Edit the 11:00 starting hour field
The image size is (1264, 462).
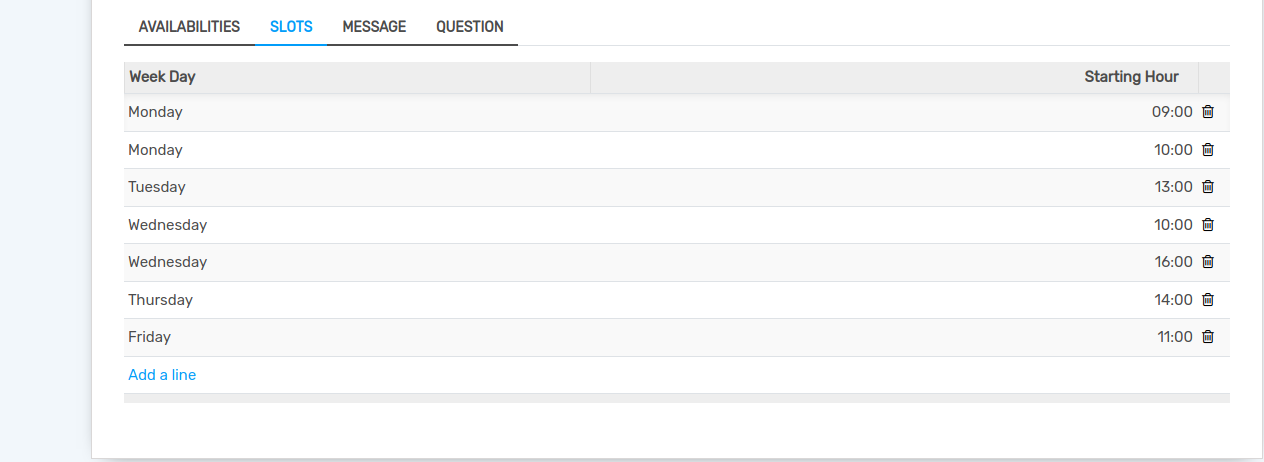[1174, 337]
